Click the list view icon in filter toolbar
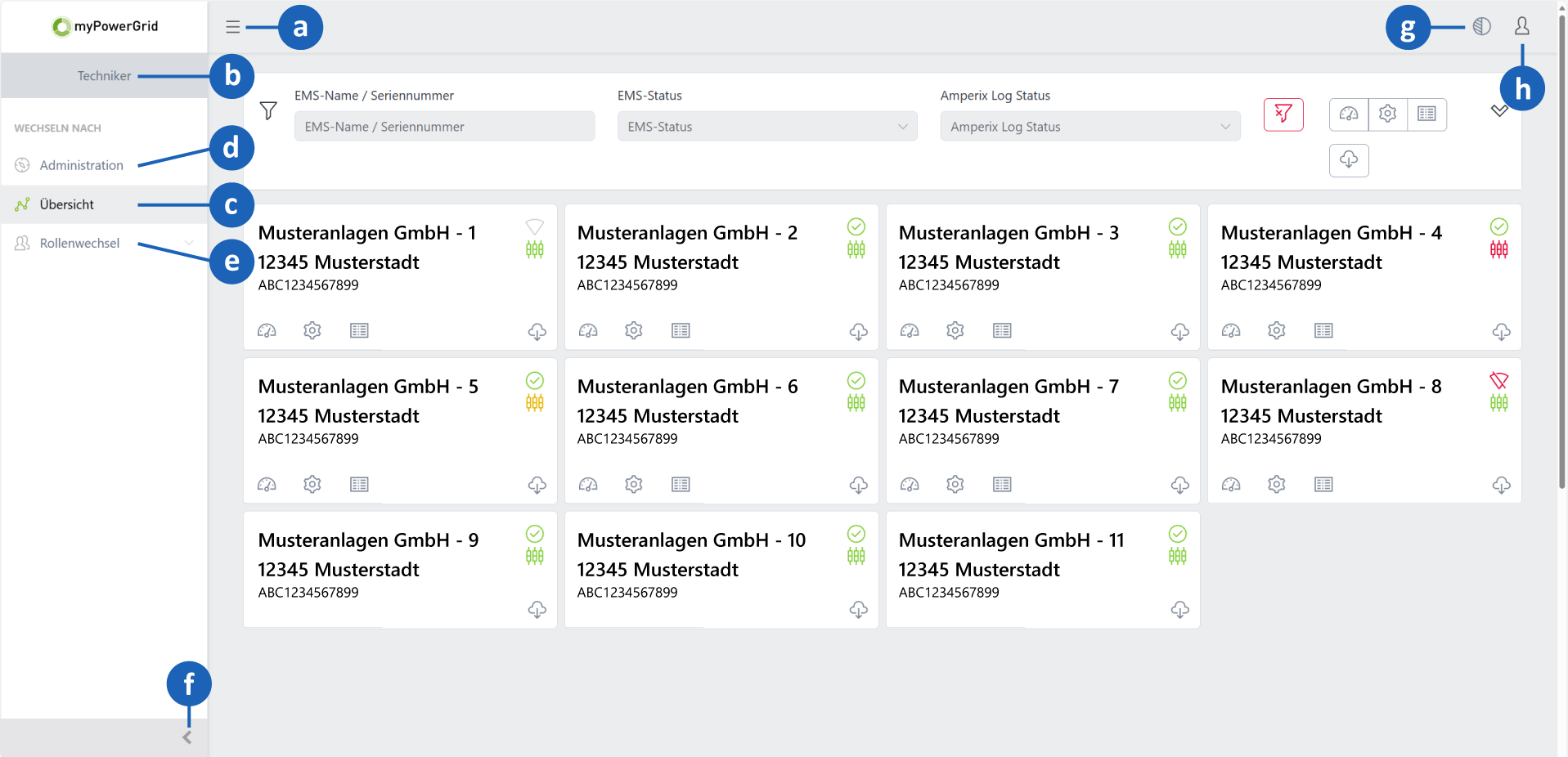 (x=1426, y=114)
